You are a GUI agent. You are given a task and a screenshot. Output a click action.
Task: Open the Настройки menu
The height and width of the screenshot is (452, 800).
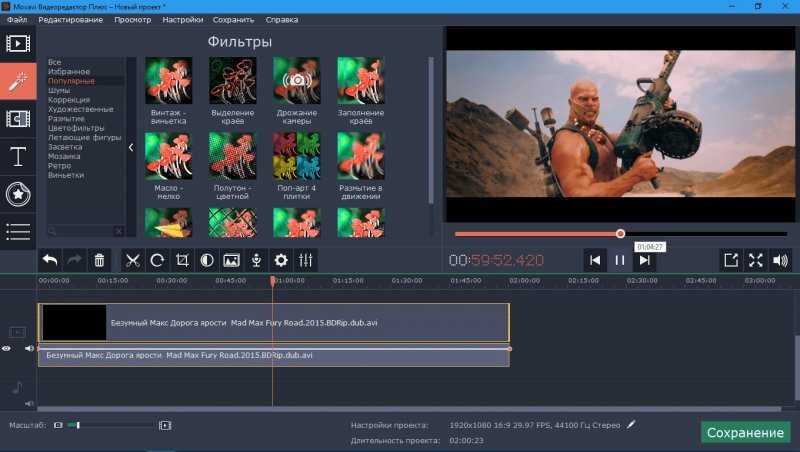click(183, 20)
